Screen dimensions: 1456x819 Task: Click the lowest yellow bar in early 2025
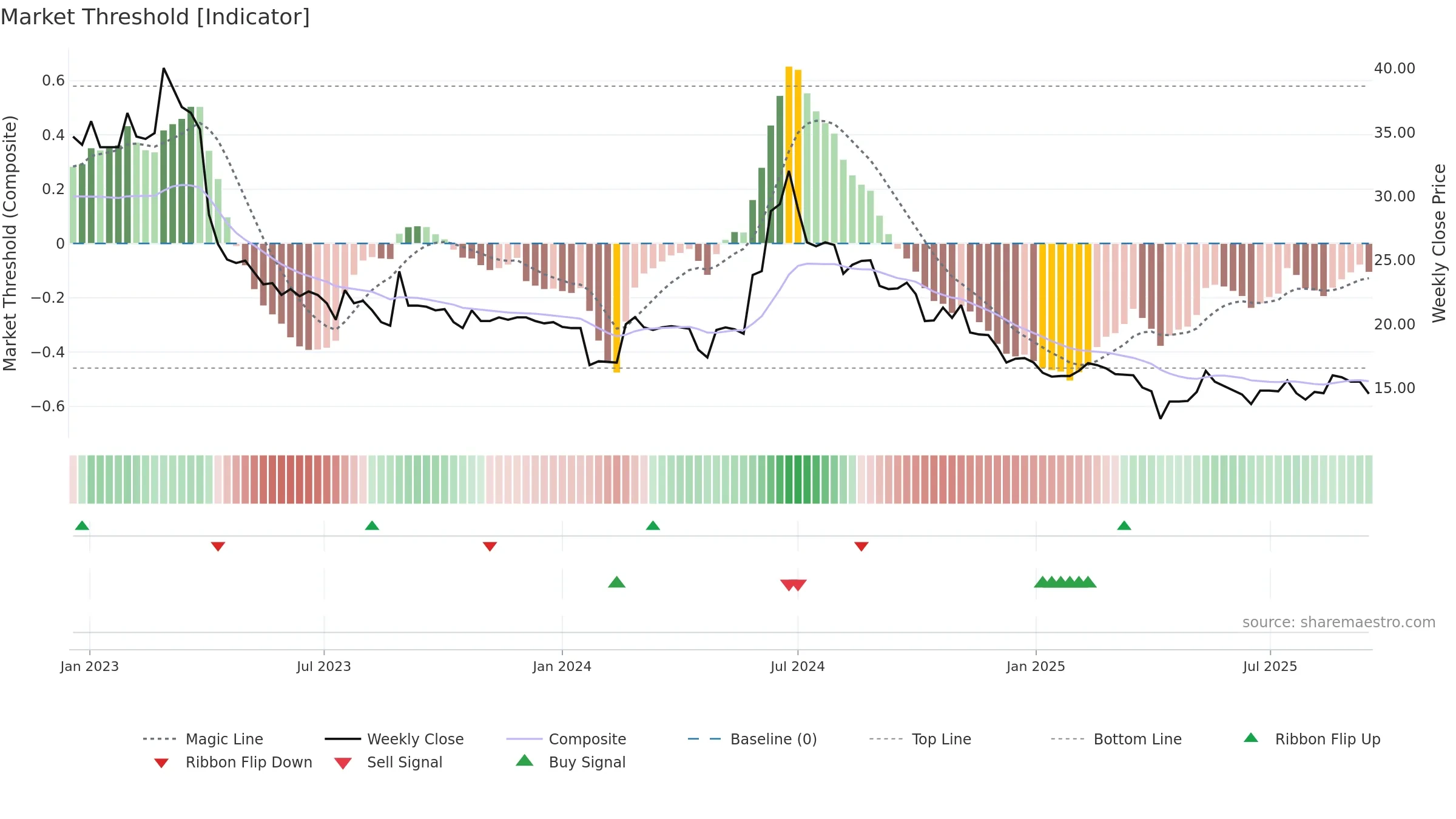[x=1070, y=312]
